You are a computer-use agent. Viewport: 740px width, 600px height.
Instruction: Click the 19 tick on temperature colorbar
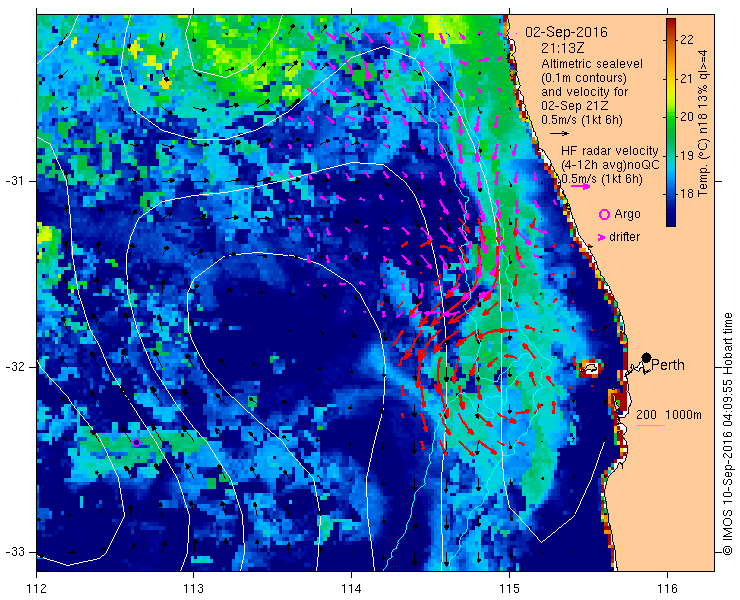click(x=687, y=155)
